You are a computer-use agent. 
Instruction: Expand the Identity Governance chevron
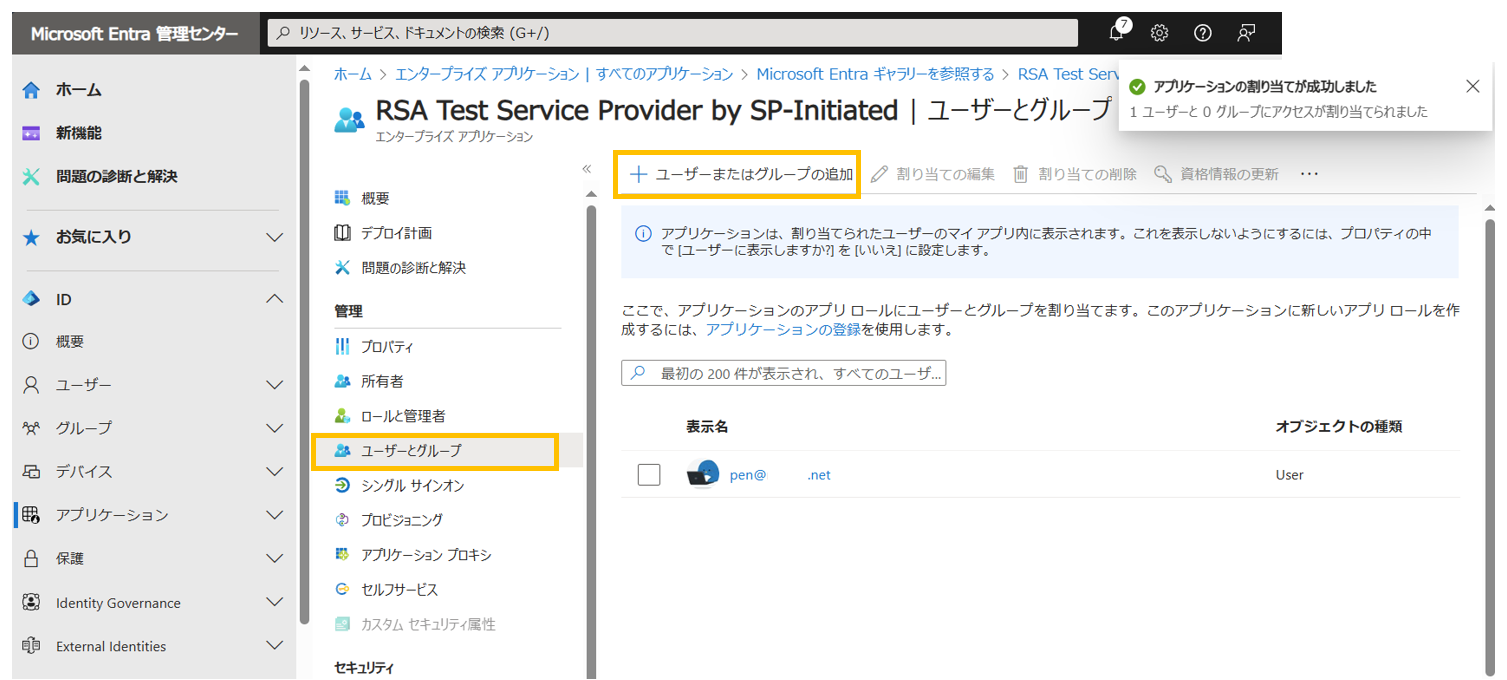click(x=274, y=603)
